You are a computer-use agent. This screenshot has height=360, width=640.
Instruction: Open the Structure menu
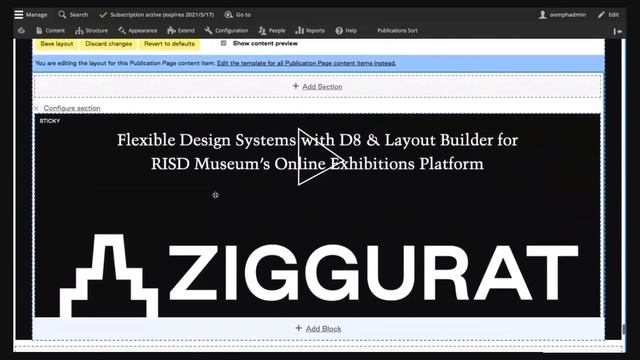[x=91, y=31]
